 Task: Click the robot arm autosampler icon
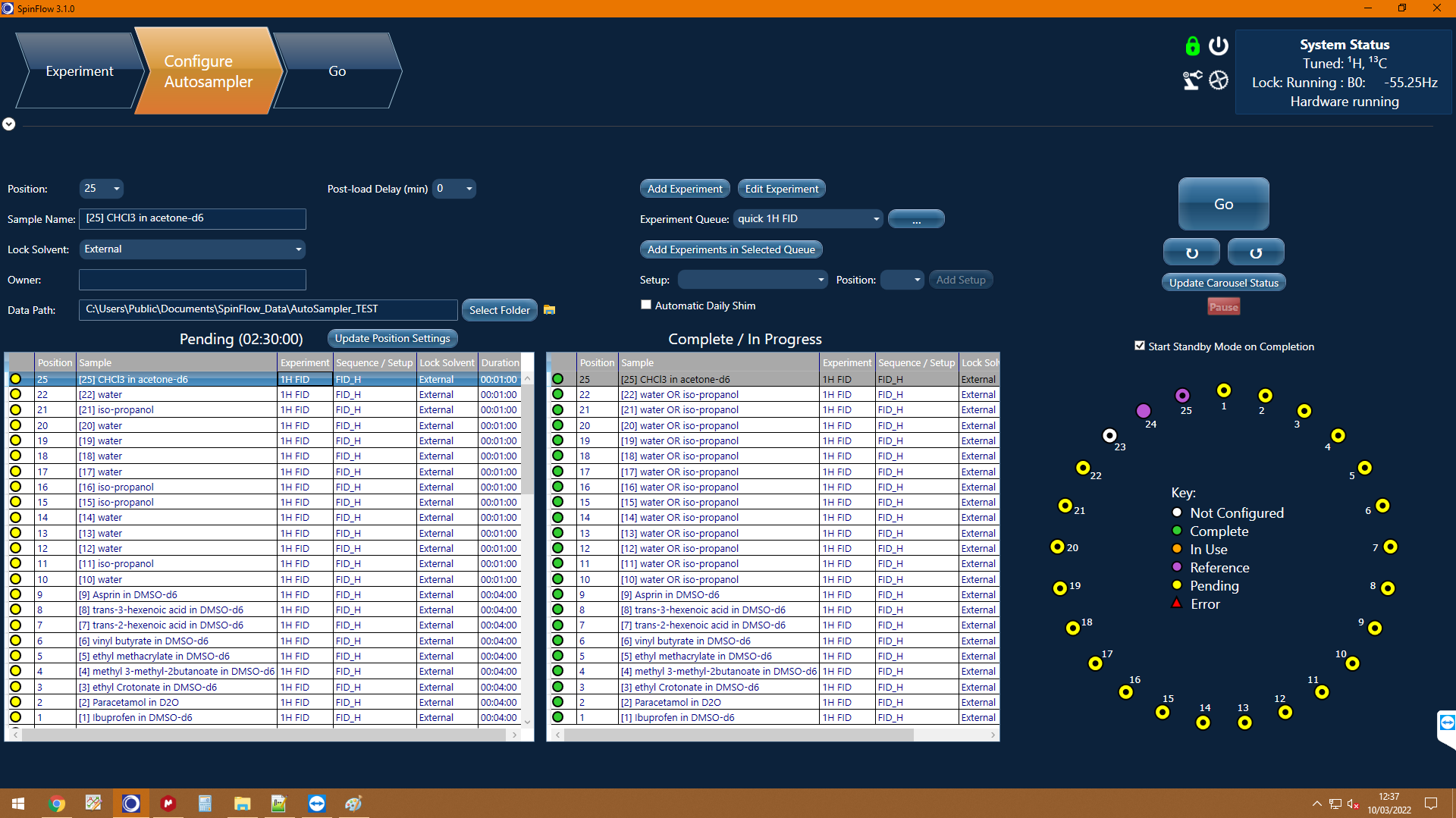[x=1192, y=80]
